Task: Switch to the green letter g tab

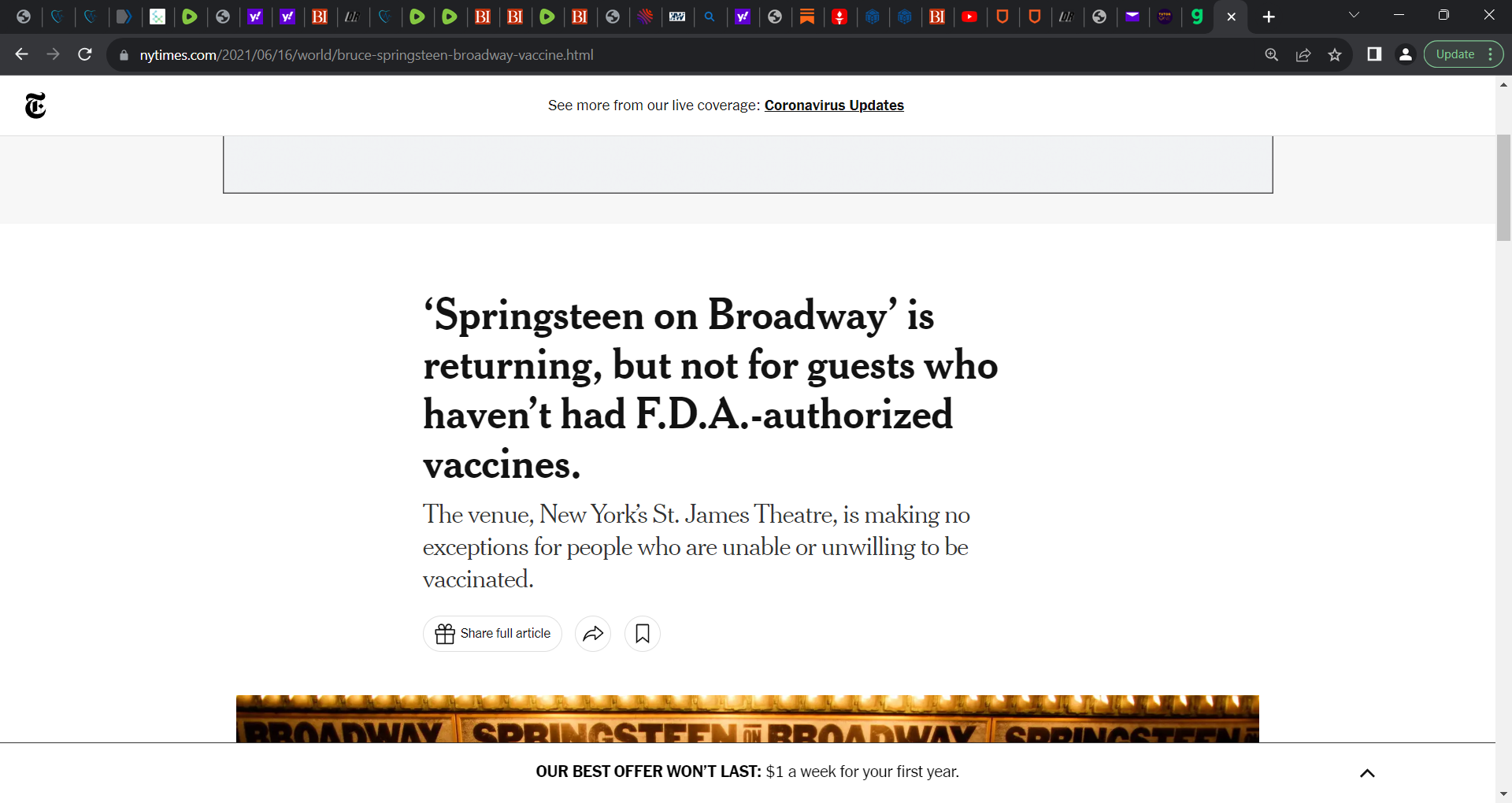Action: tap(1197, 17)
